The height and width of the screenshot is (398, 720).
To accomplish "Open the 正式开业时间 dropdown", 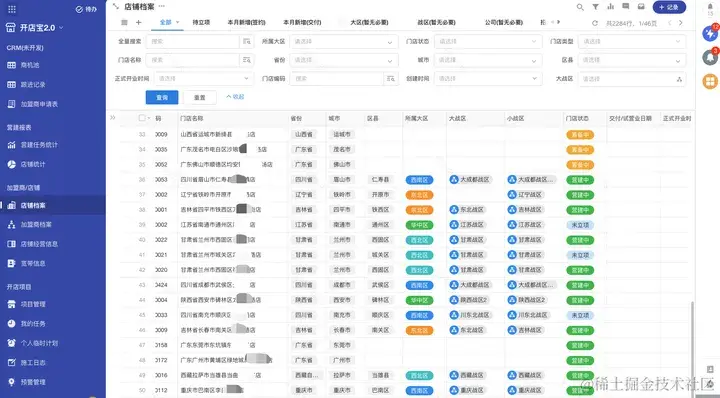I will [204, 78].
